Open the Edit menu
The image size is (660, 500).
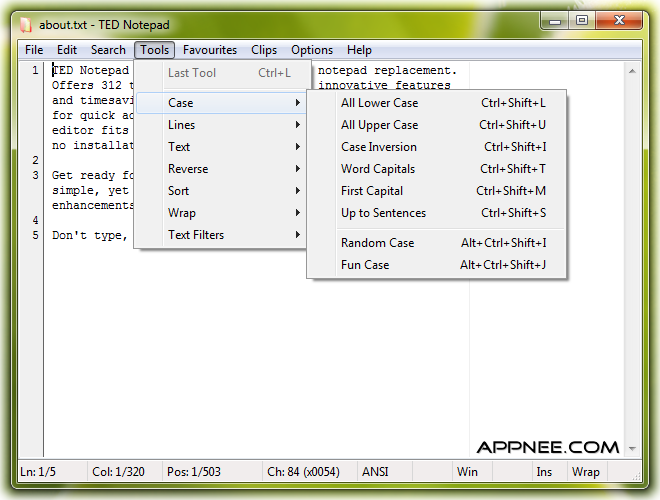67,50
